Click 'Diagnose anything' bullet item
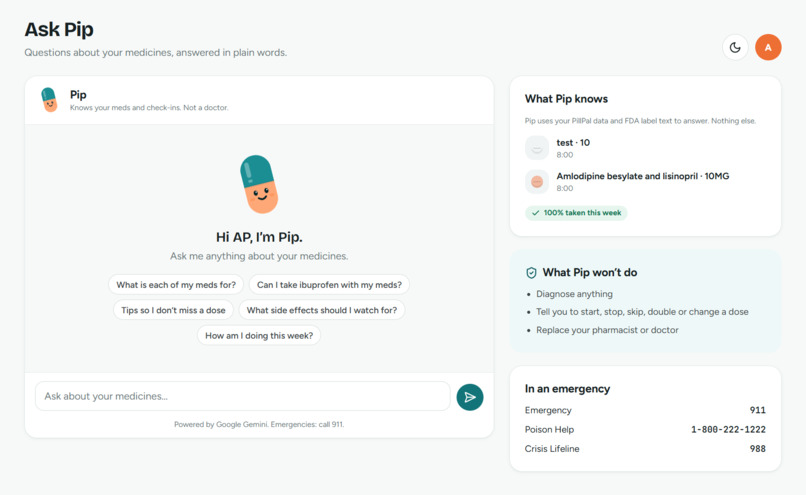 pyautogui.click(x=574, y=294)
